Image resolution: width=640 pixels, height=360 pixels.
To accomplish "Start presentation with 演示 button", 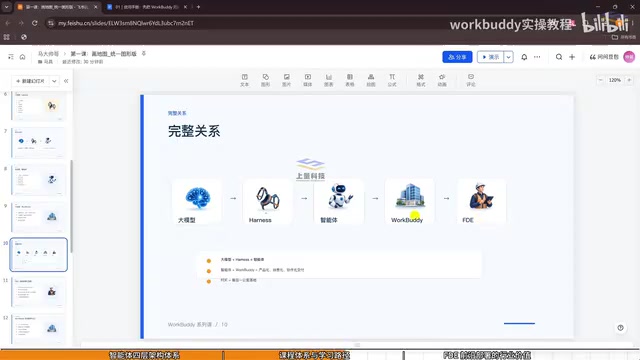I will (x=491, y=57).
